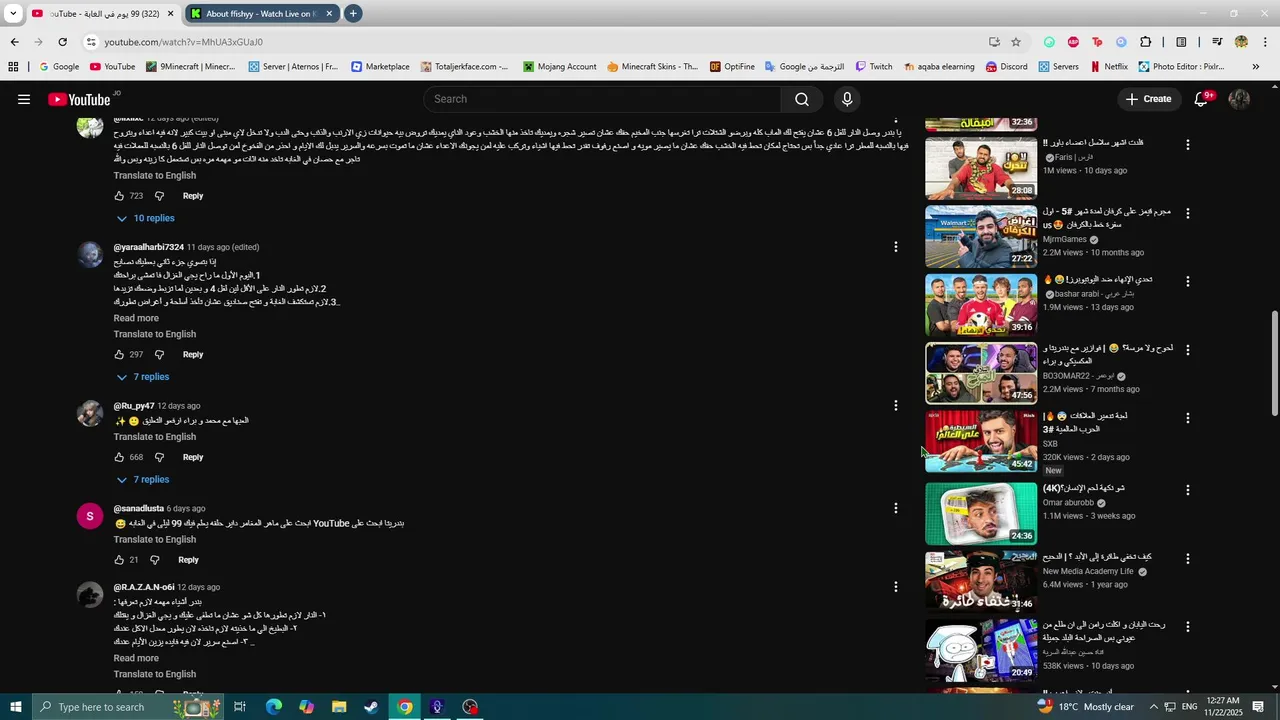Open the tab search dropdown arrow
Viewport: 1280px width, 720px height.
pos(13,14)
